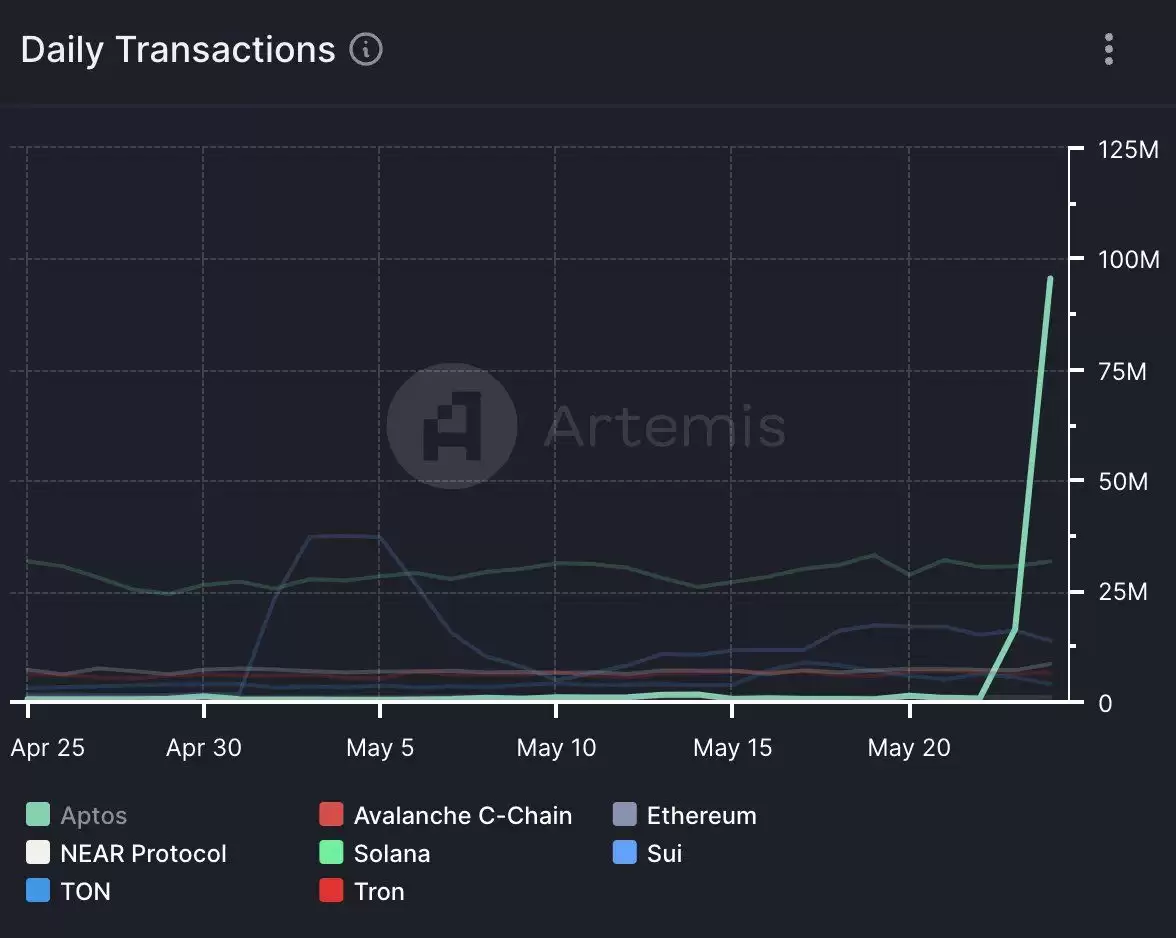
Task: Click the Tron legend label
Action: click(x=379, y=891)
